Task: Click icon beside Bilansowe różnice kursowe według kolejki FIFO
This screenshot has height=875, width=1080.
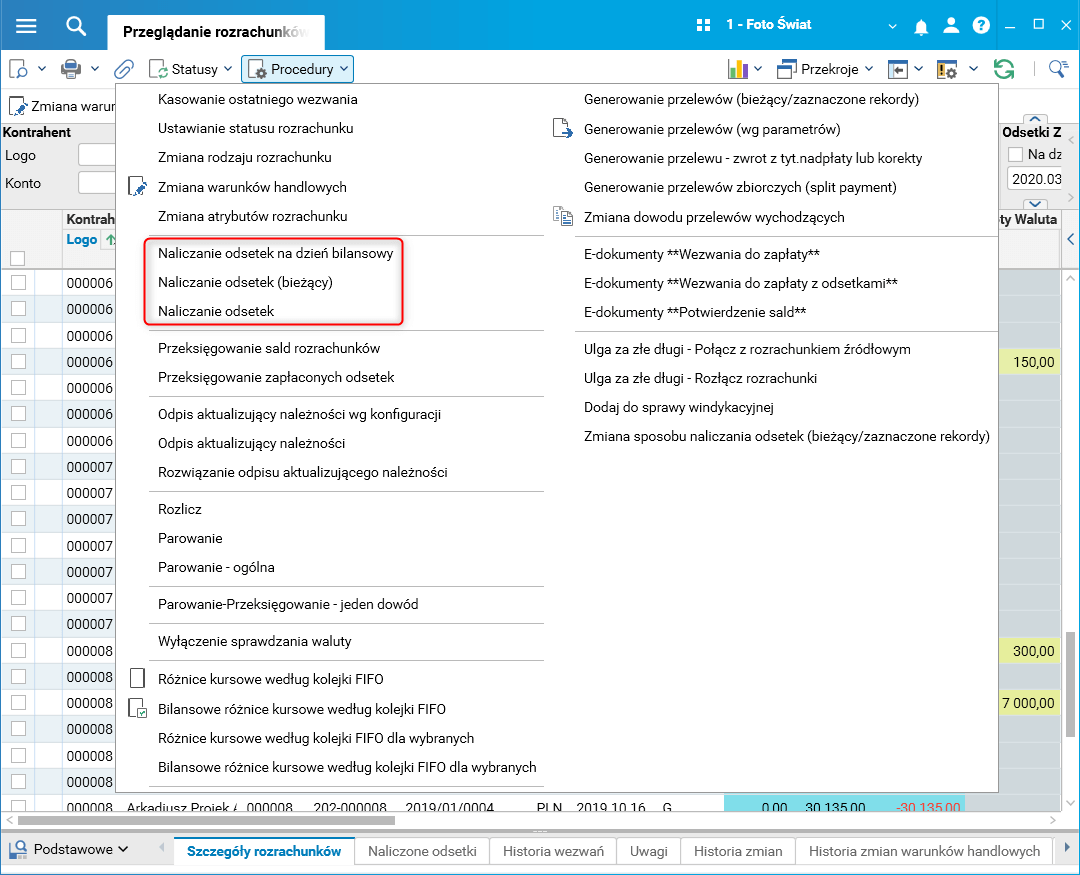Action: pos(138,709)
